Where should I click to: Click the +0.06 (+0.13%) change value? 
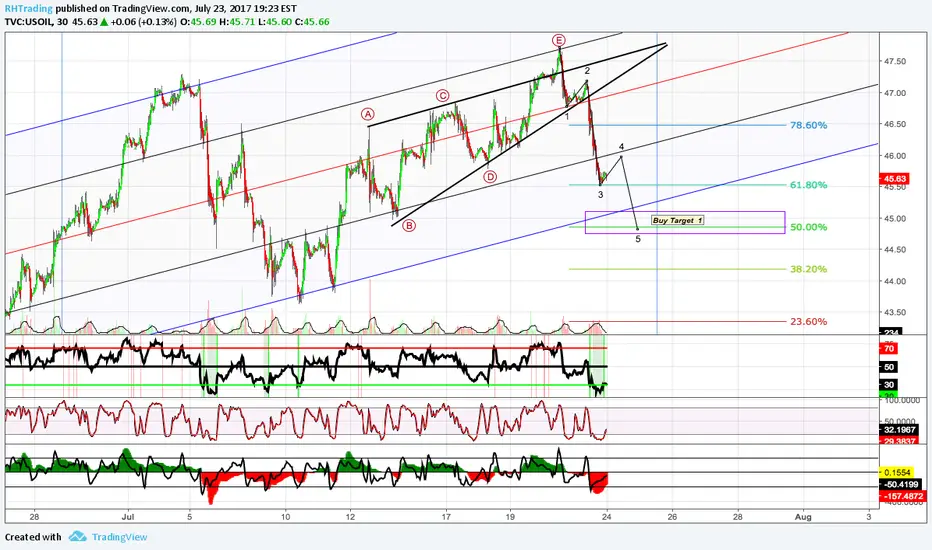pyautogui.click(x=143, y=22)
